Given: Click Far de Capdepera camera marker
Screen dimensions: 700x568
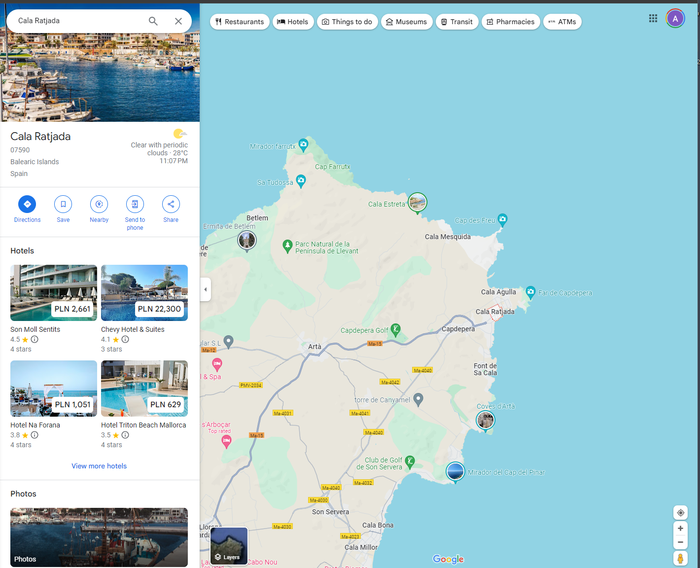Looking at the screenshot, I should tap(530, 292).
